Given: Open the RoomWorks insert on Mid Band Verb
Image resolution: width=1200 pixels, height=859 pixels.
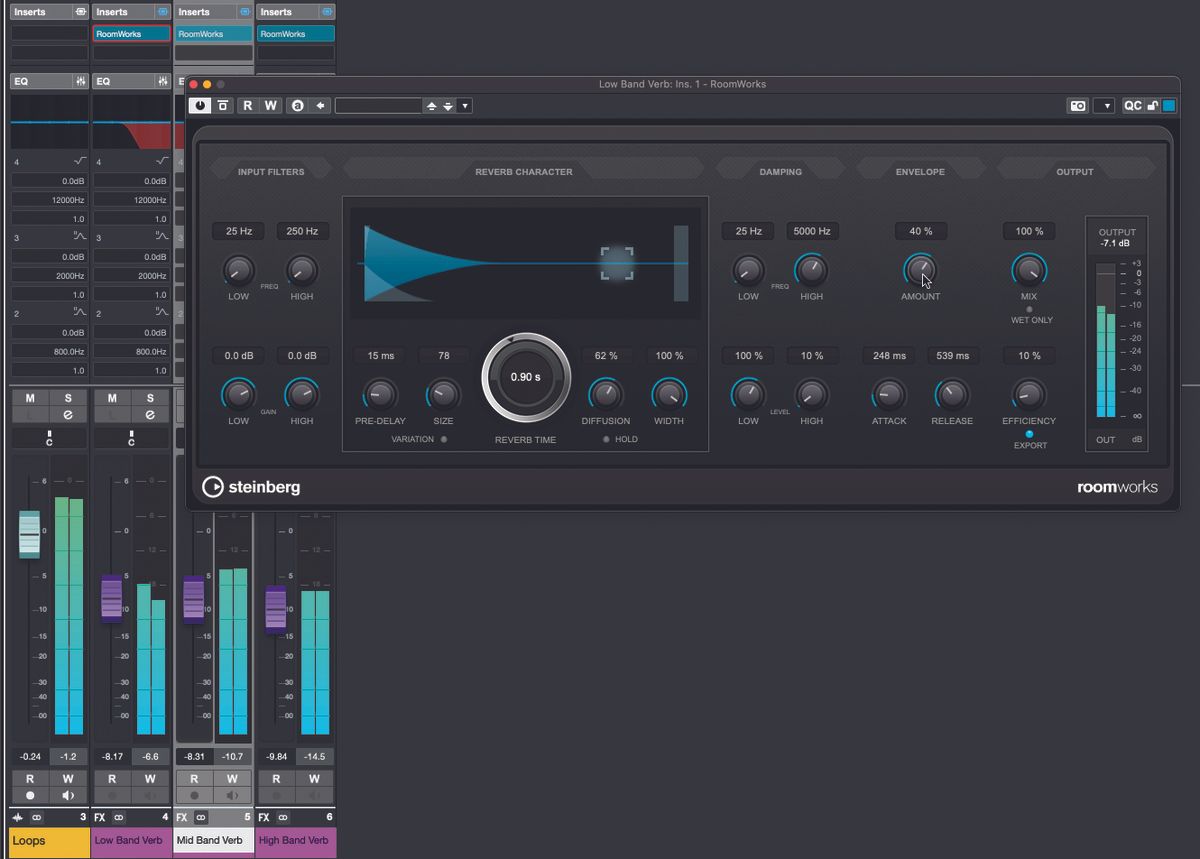Looking at the screenshot, I should click(213, 32).
